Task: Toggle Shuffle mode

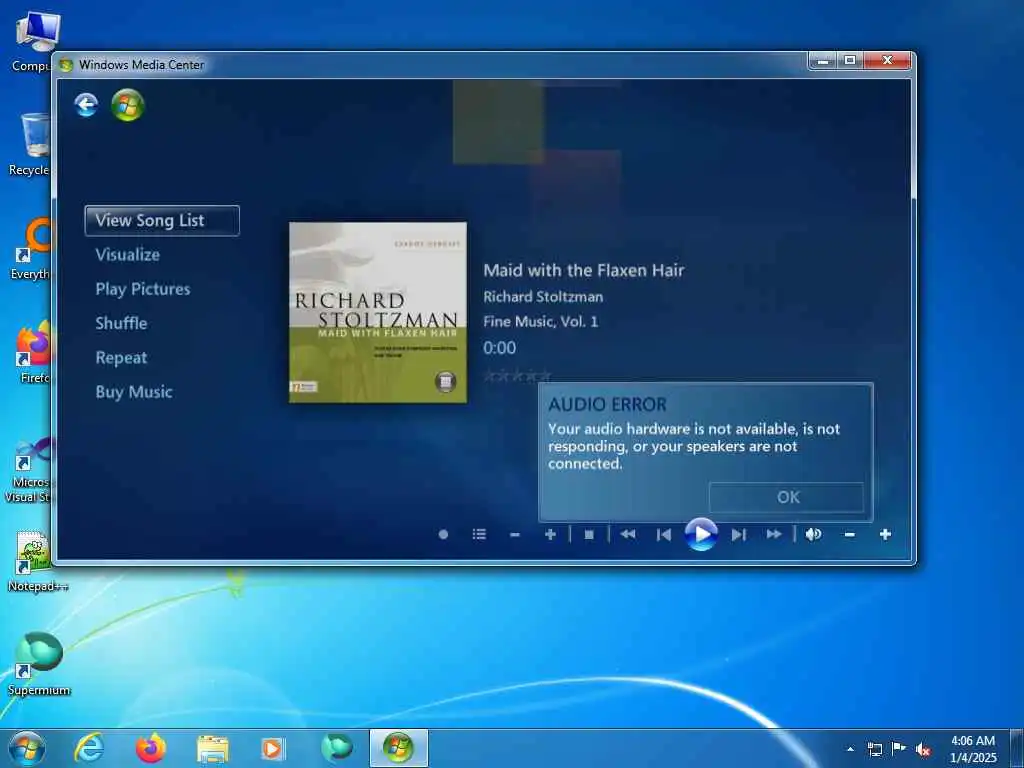Action: point(121,323)
